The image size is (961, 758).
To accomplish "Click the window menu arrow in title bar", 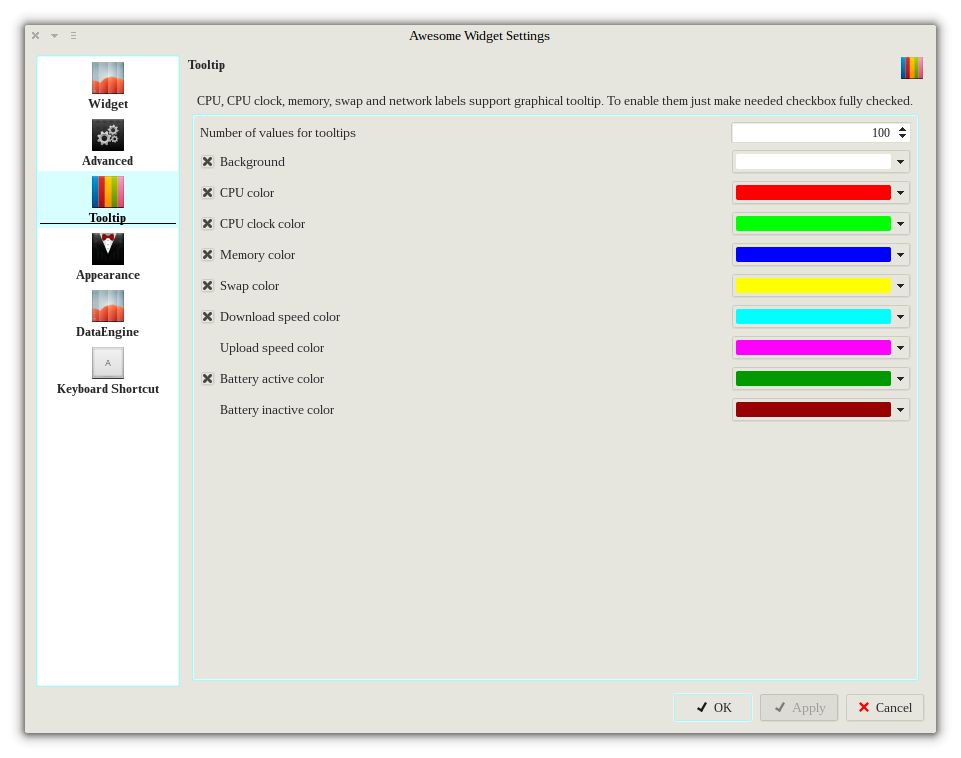I will pyautogui.click(x=54, y=36).
